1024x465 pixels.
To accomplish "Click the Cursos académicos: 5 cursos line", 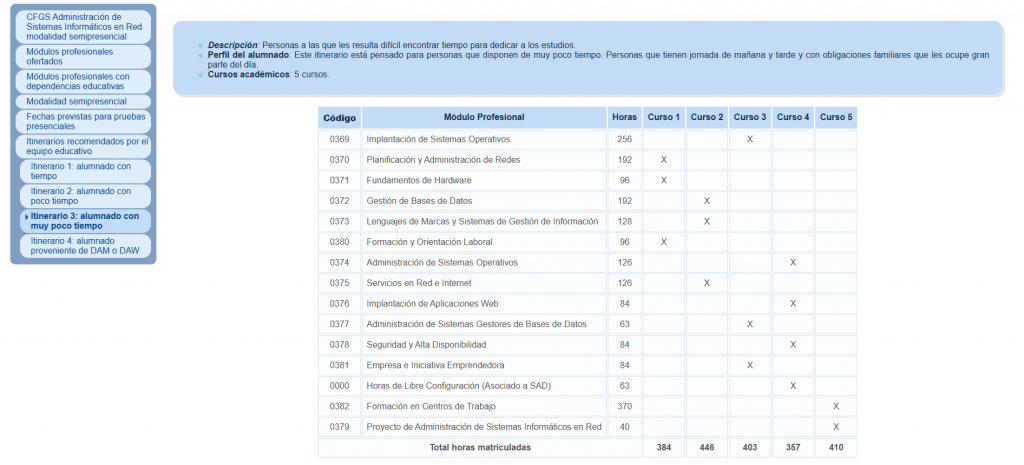I will click(268, 74).
